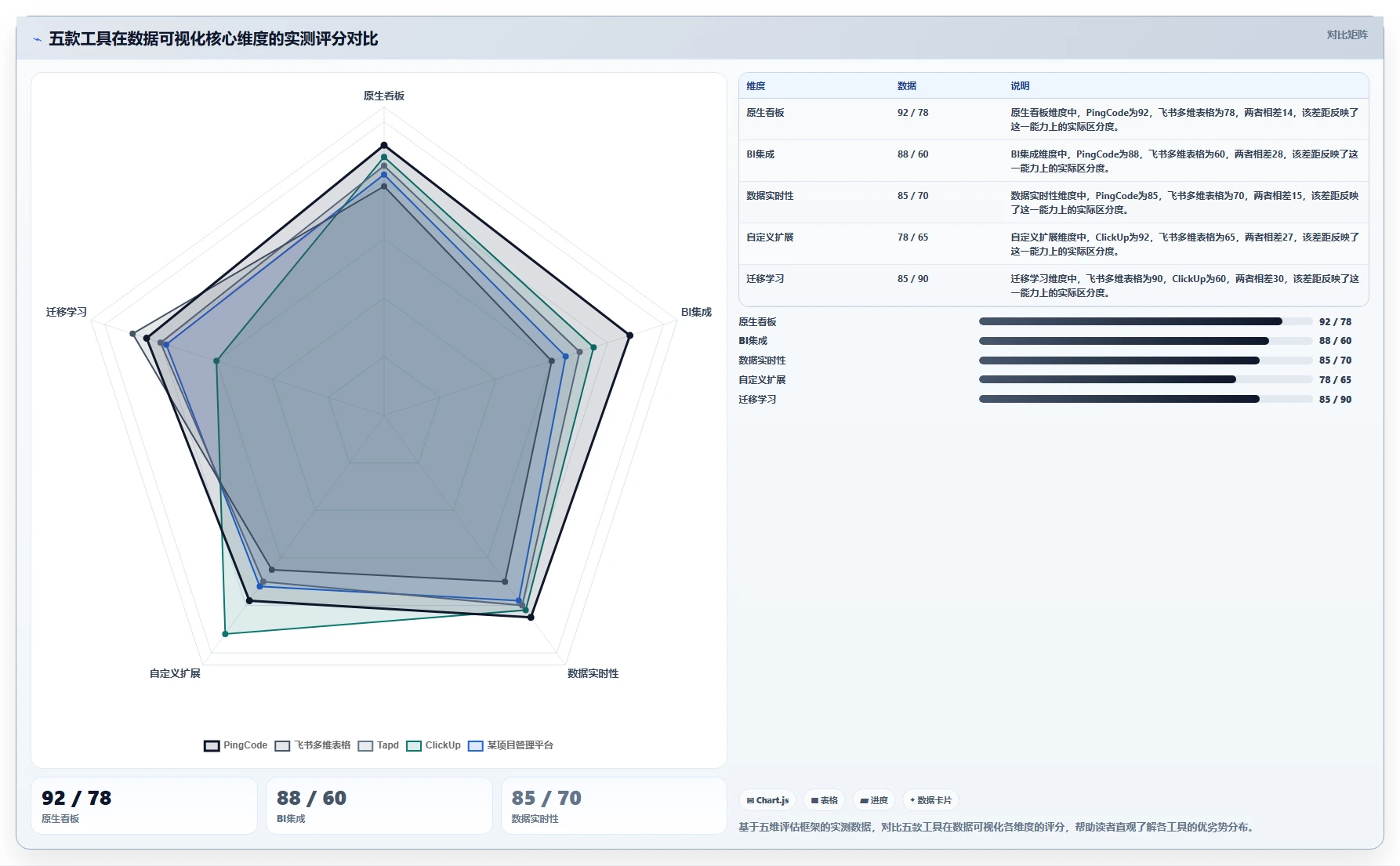This screenshot has width=1400, height=866.
Task: Select the 数据实时性 table row name
Action: (770, 196)
